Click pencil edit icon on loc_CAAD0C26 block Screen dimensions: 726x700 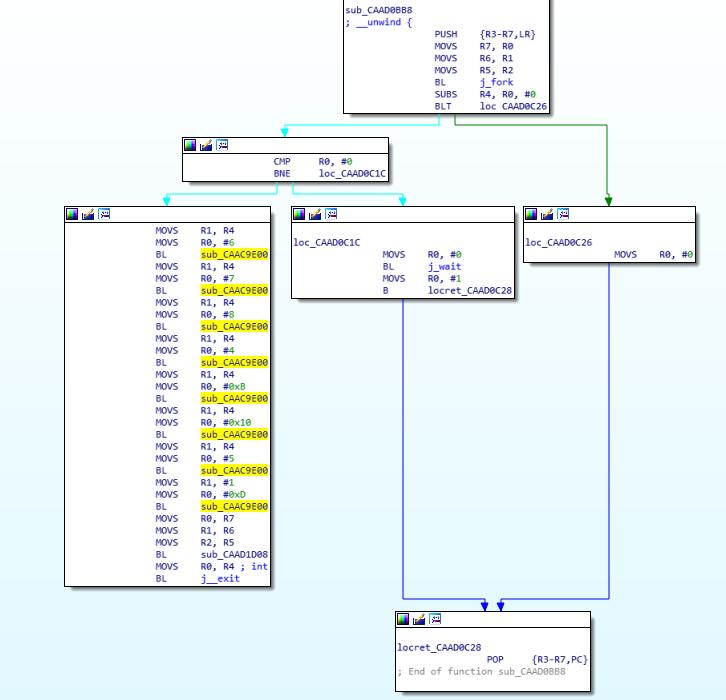click(x=547, y=214)
